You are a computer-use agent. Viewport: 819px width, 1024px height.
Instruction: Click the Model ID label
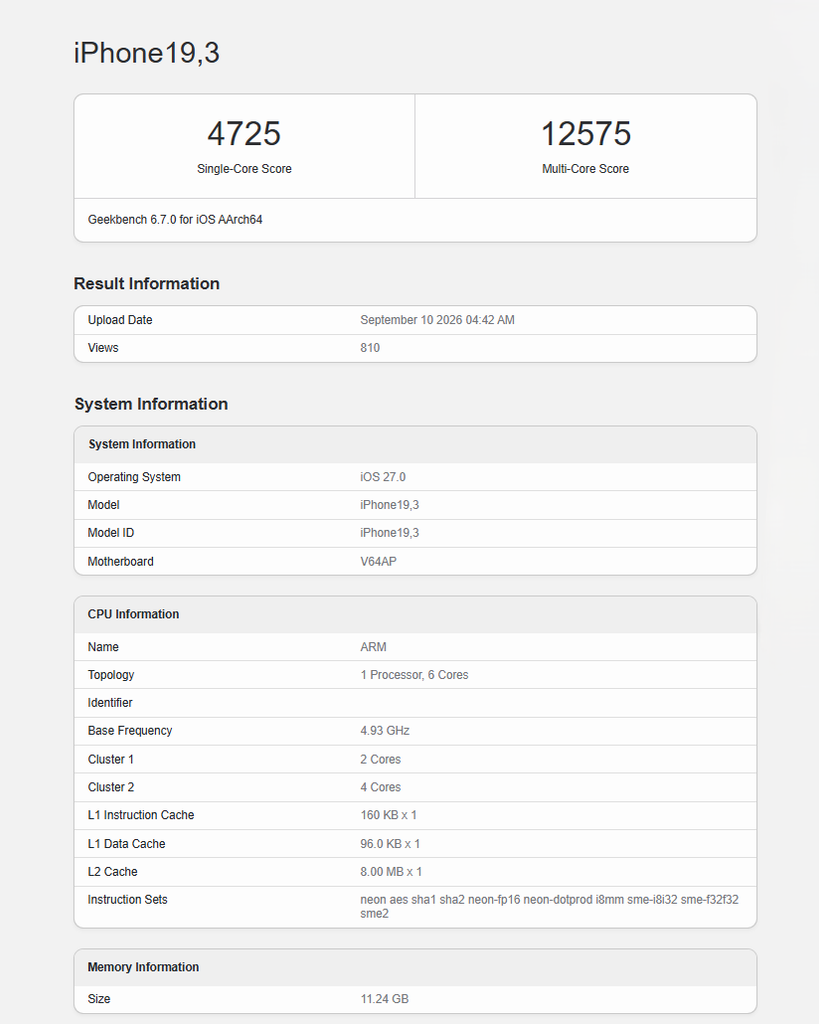(110, 533)
